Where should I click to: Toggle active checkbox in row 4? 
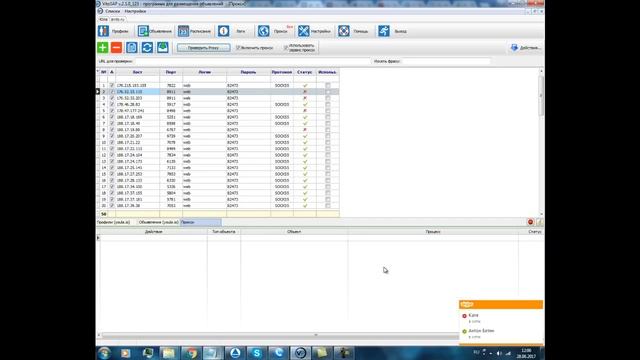(112, 104)
